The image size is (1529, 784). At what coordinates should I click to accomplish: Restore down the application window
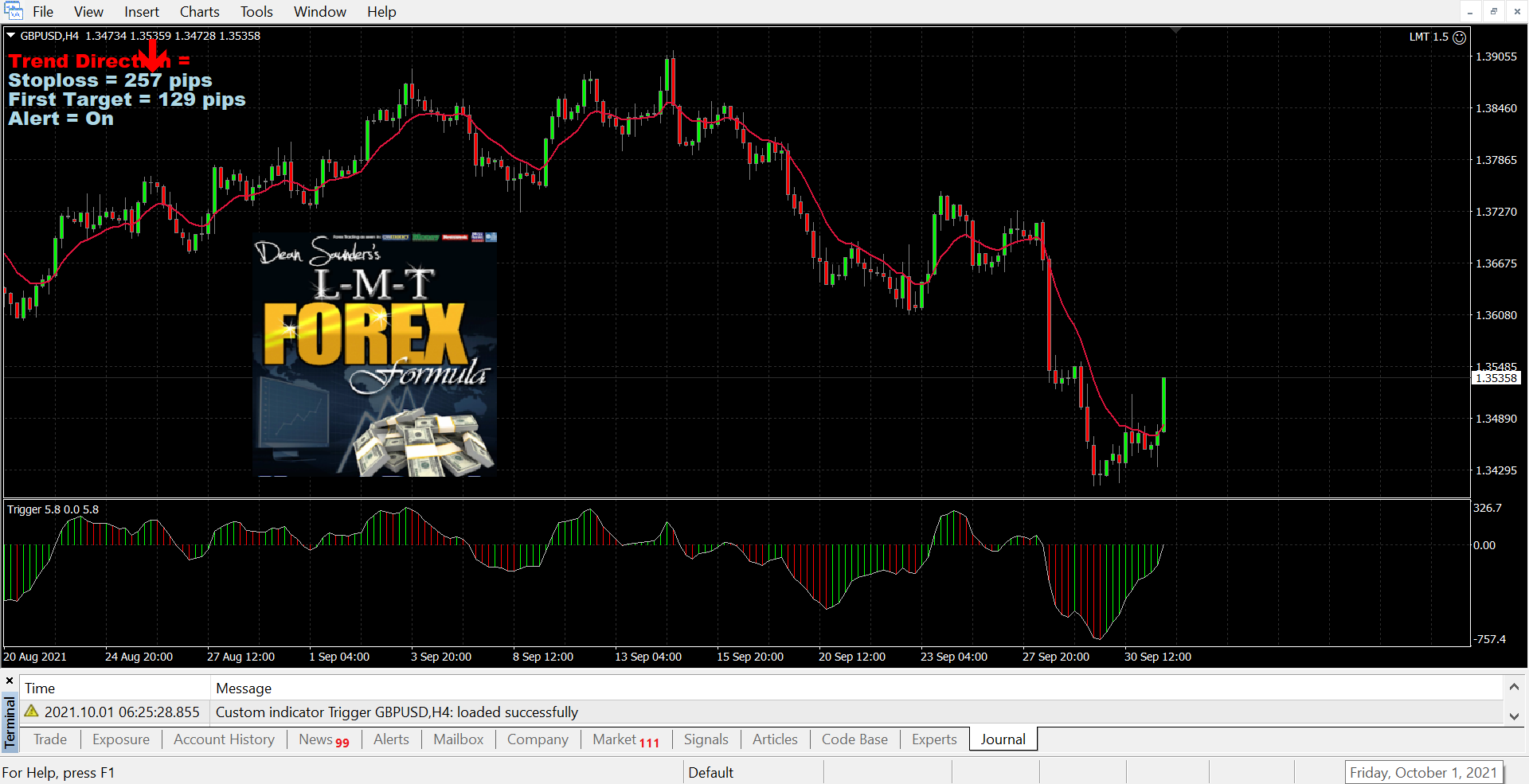[1494, 11]
